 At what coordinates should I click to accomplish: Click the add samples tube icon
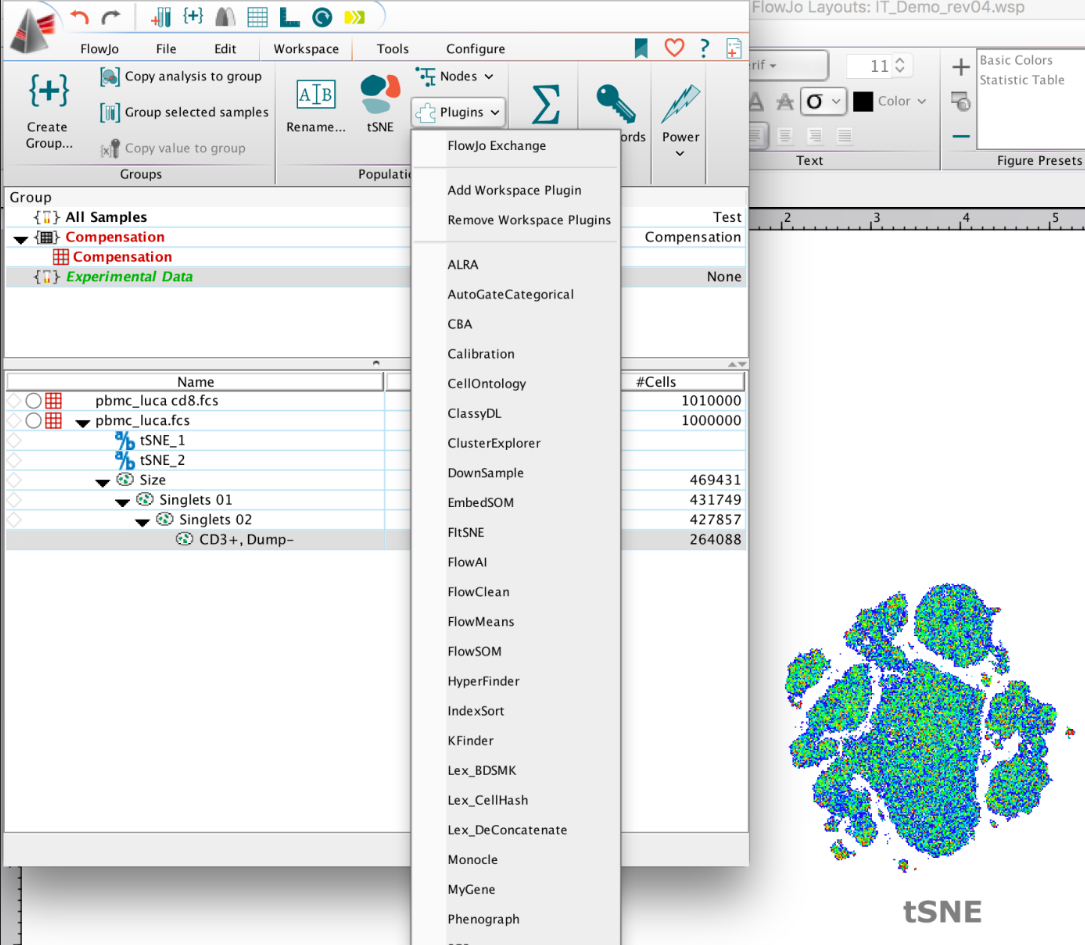161,17
